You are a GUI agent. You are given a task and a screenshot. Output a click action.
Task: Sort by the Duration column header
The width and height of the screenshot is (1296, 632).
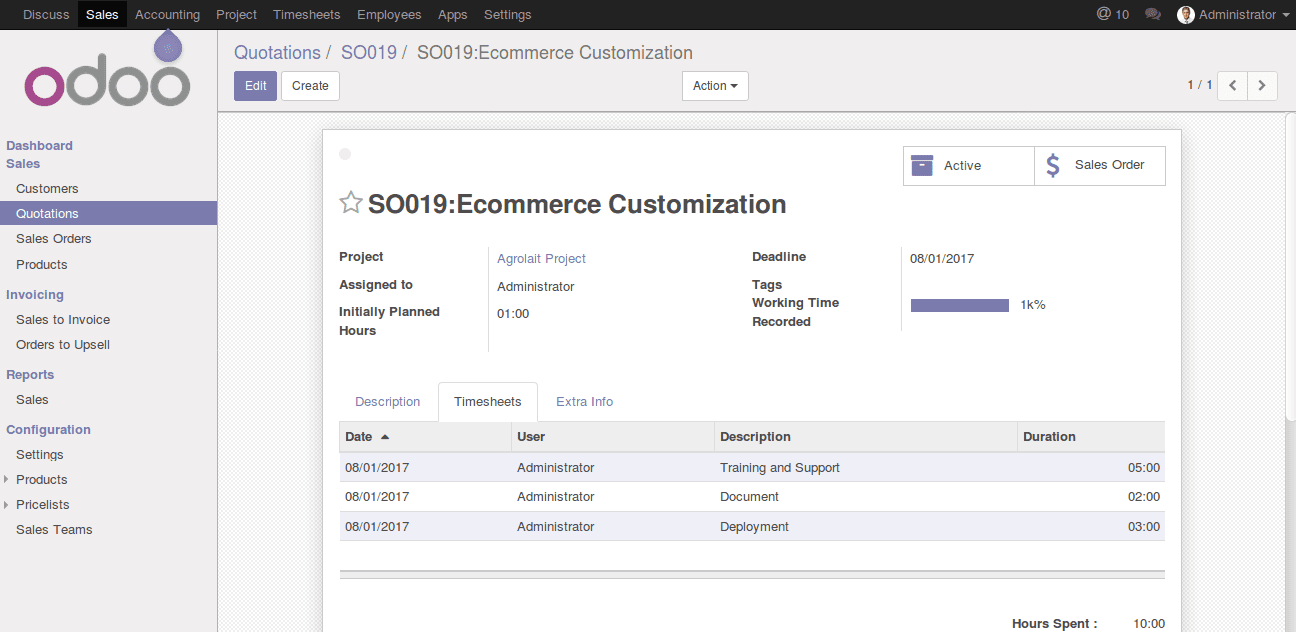click(1091, 437)
